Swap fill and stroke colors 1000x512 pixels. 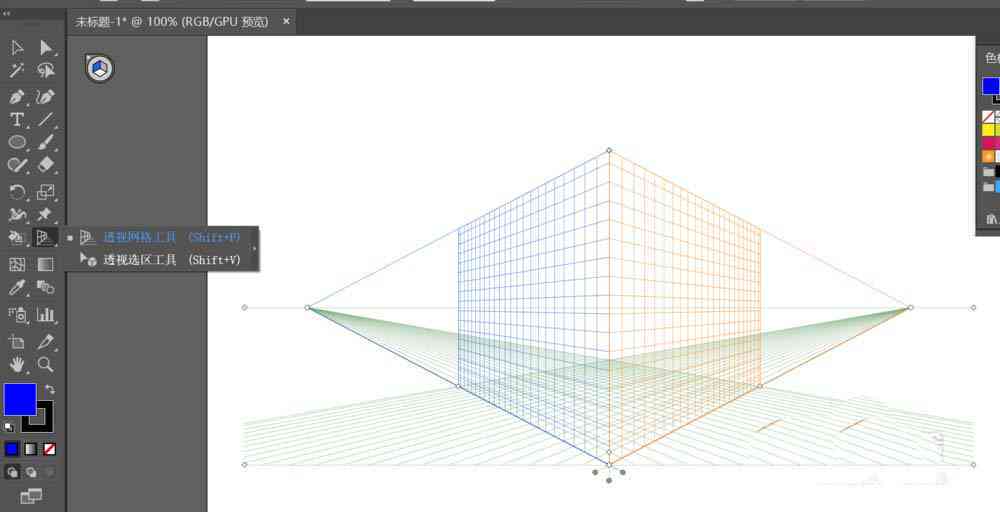click(x=50, y=389)
